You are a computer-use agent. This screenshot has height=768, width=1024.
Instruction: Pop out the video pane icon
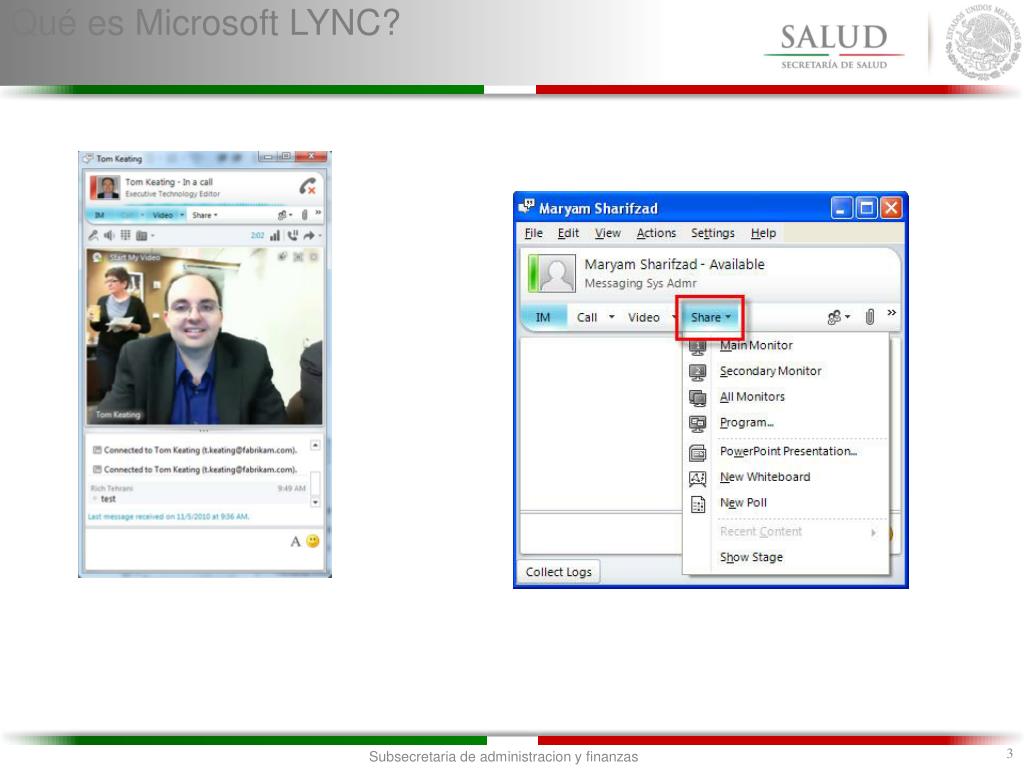[x=283, y=257]
